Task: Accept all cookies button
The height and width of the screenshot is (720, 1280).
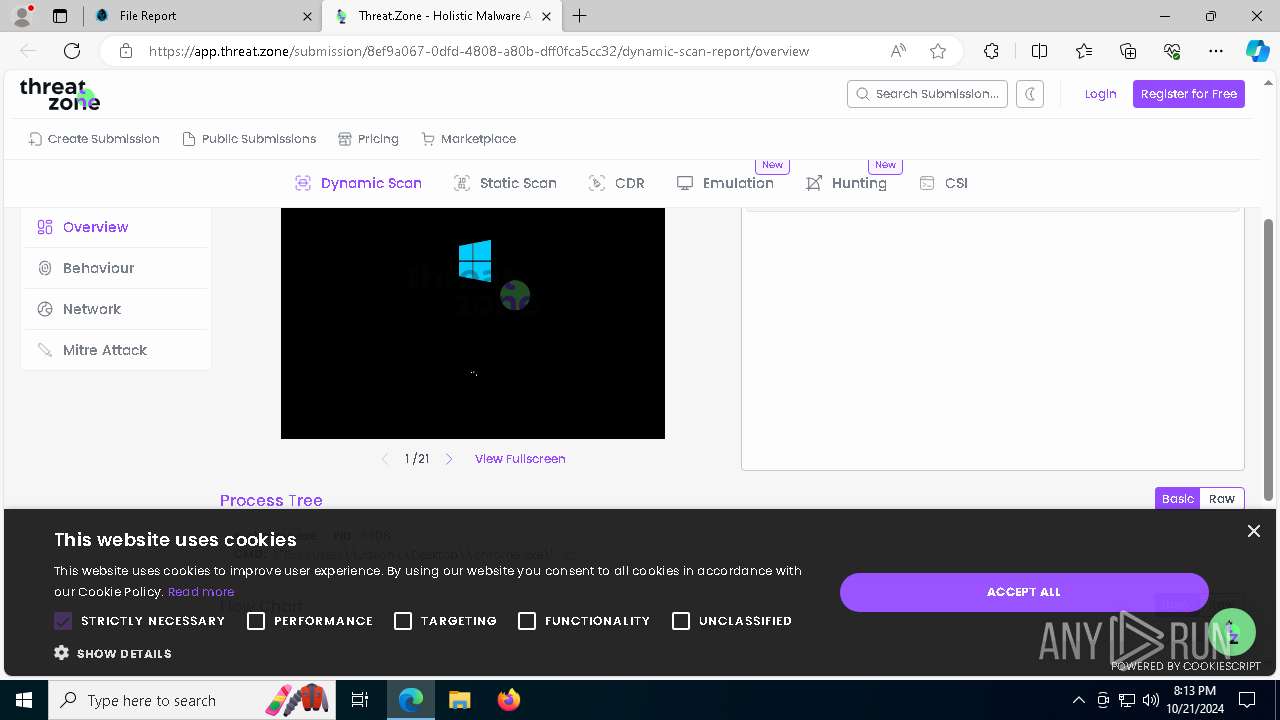Action: (1024, 592)
